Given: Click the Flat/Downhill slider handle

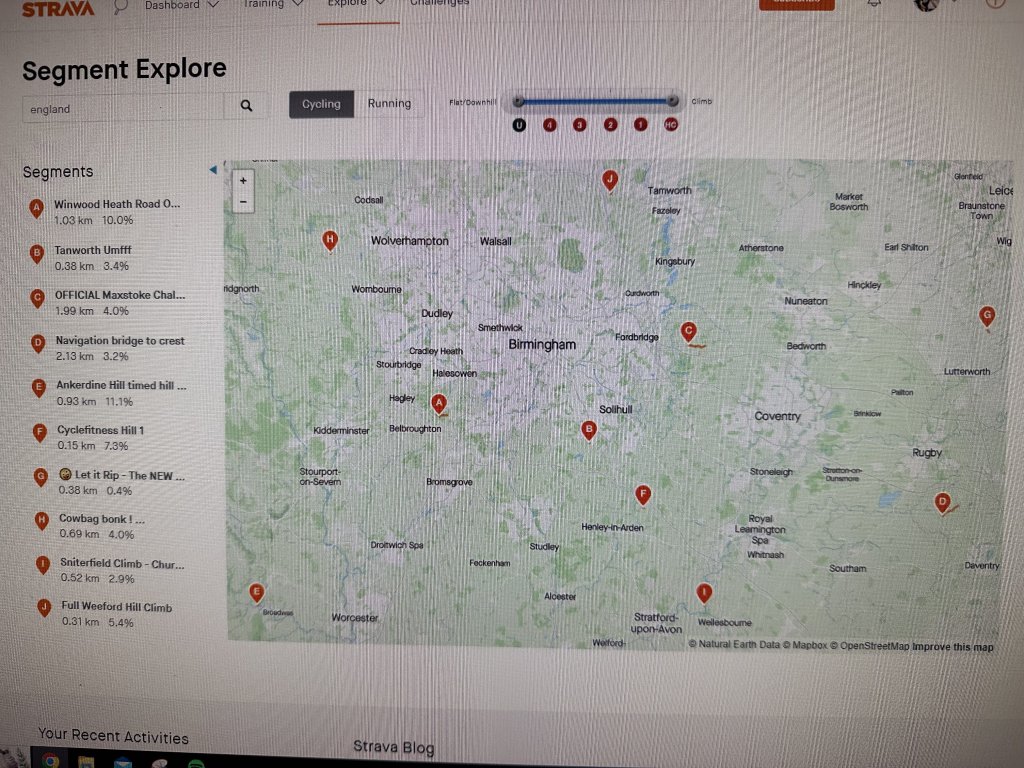Looking at the screenshot, I should click(518, 101).
